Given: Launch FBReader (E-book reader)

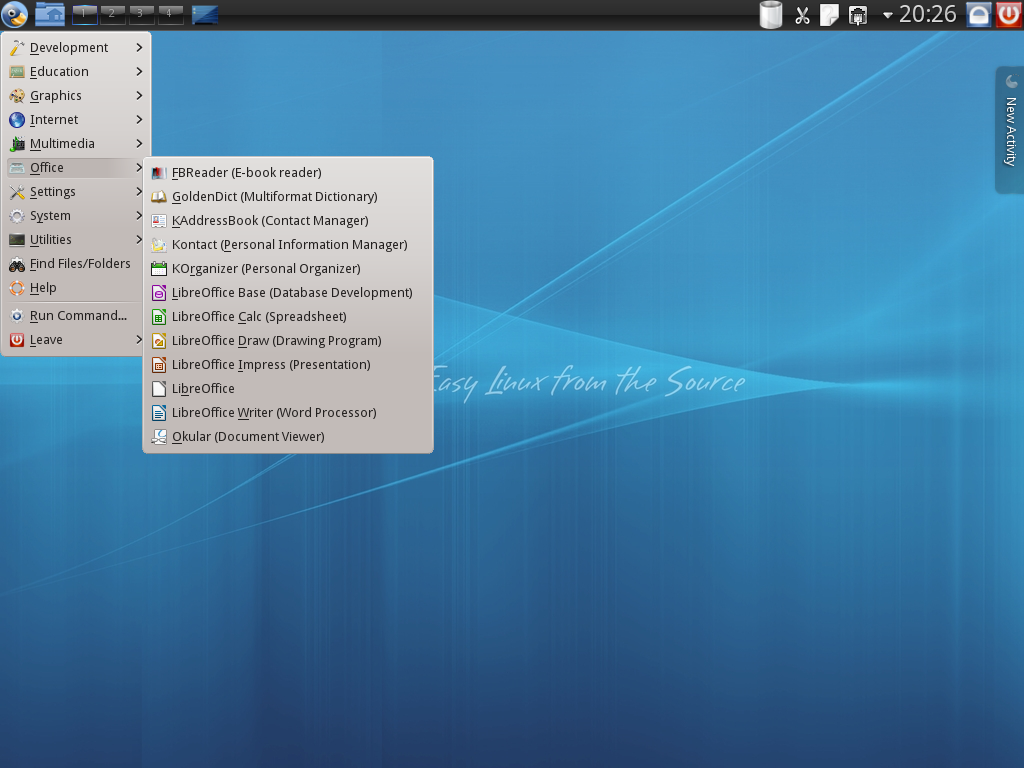Looking at the screenshot, I should (288, 173).
